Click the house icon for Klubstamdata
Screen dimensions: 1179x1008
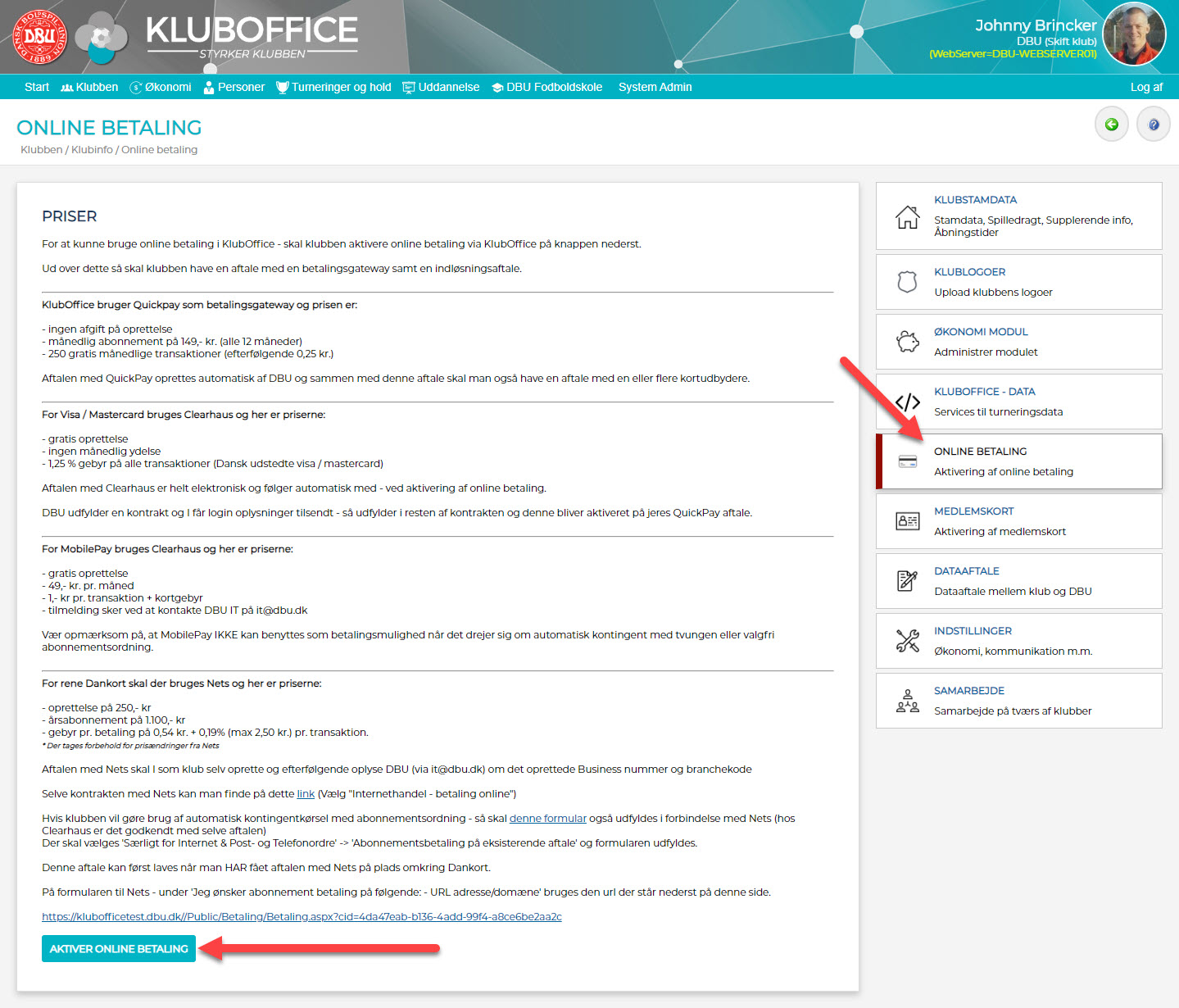pos(907,216)
